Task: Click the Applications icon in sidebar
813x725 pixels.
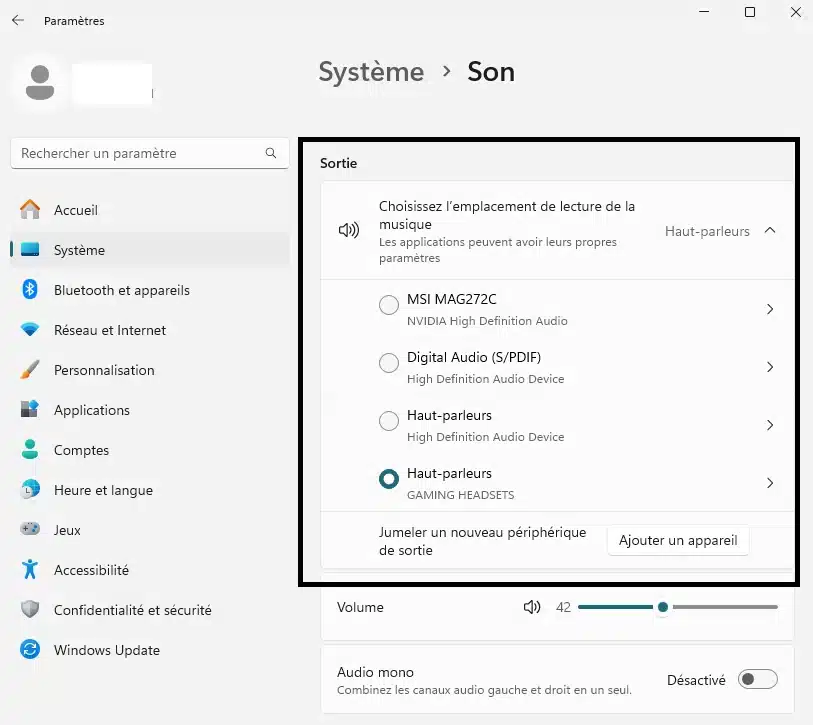Action: point(30,409)
